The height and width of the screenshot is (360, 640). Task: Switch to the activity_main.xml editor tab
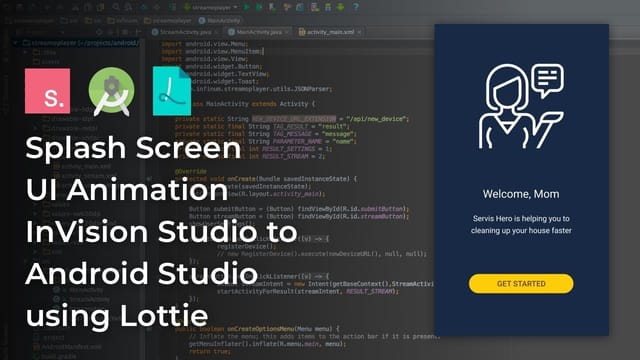pyautogui.click(x=330, y=32)
